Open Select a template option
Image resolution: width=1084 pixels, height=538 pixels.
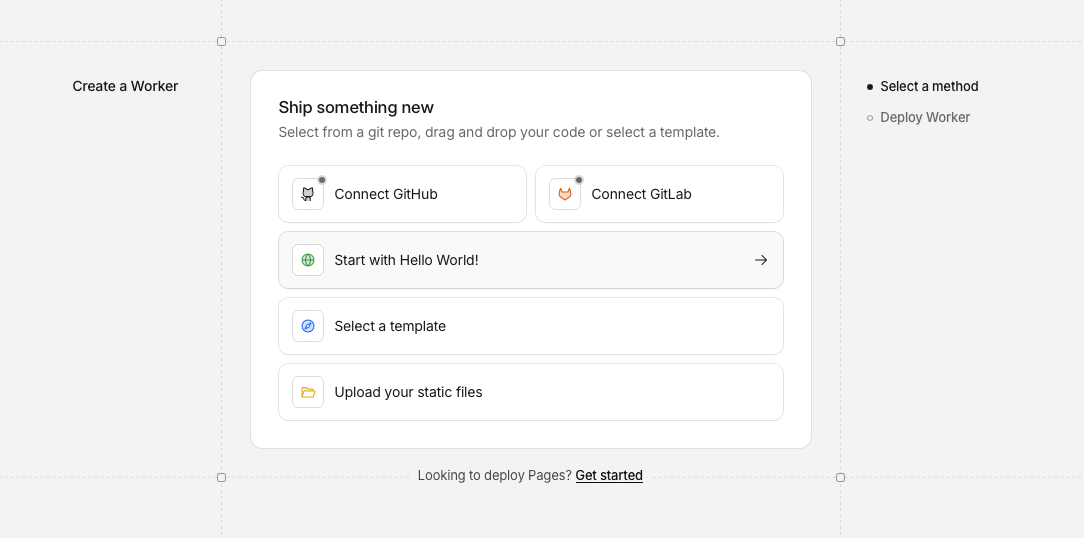[390, 326]
